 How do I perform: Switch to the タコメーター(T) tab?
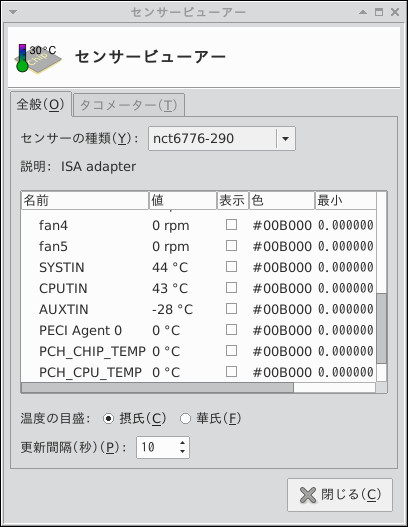pos(129,105)
